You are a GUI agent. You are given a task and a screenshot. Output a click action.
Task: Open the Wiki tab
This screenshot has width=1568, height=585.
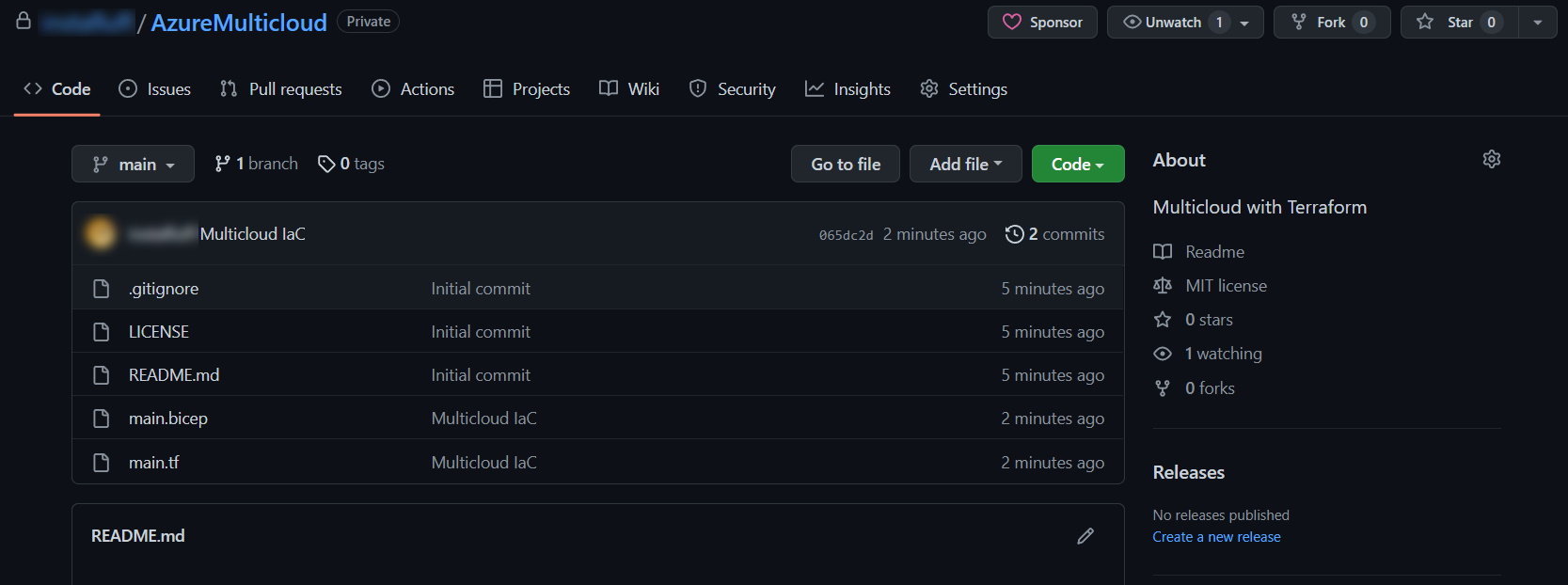629,88
